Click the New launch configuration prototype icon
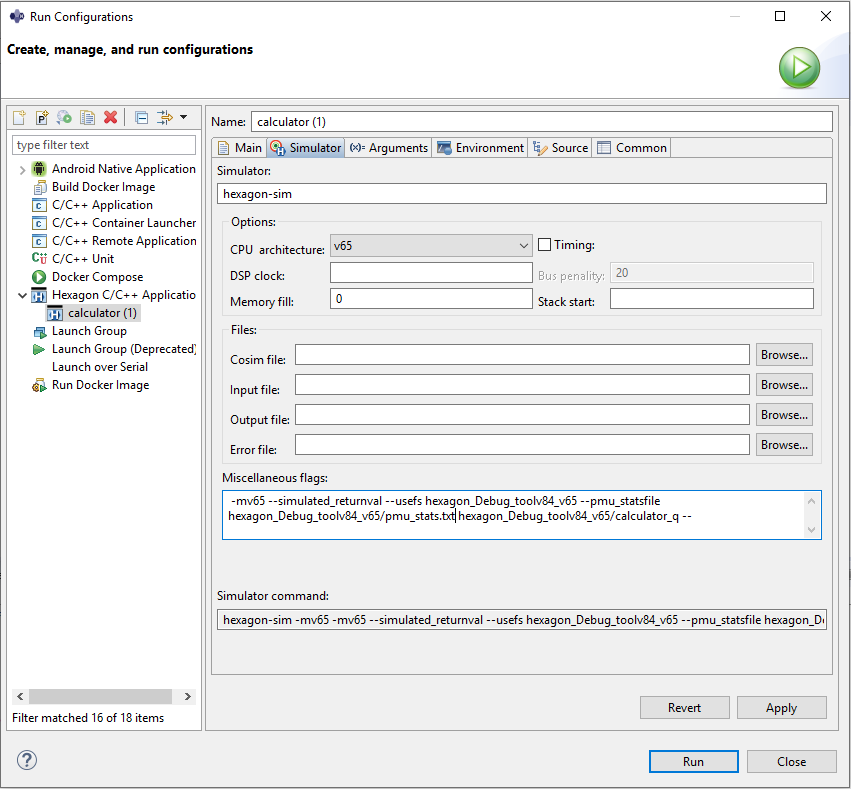The image size is (851, 789). [x=42, y=117]
